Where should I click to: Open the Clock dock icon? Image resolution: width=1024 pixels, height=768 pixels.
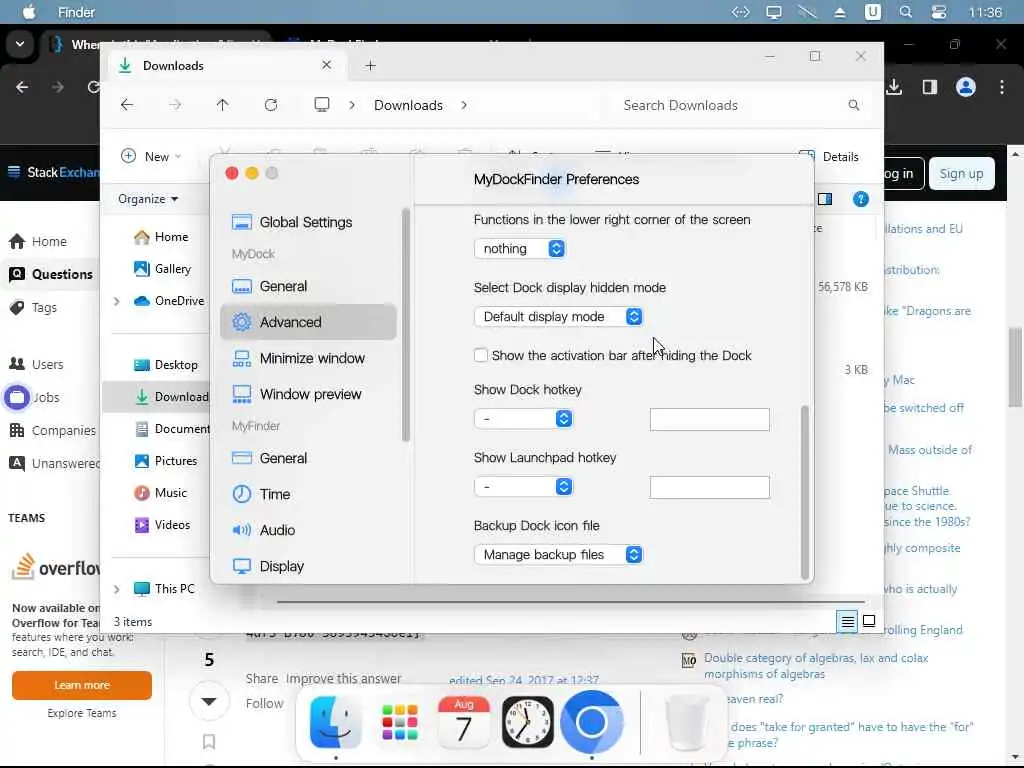(528, 722)
